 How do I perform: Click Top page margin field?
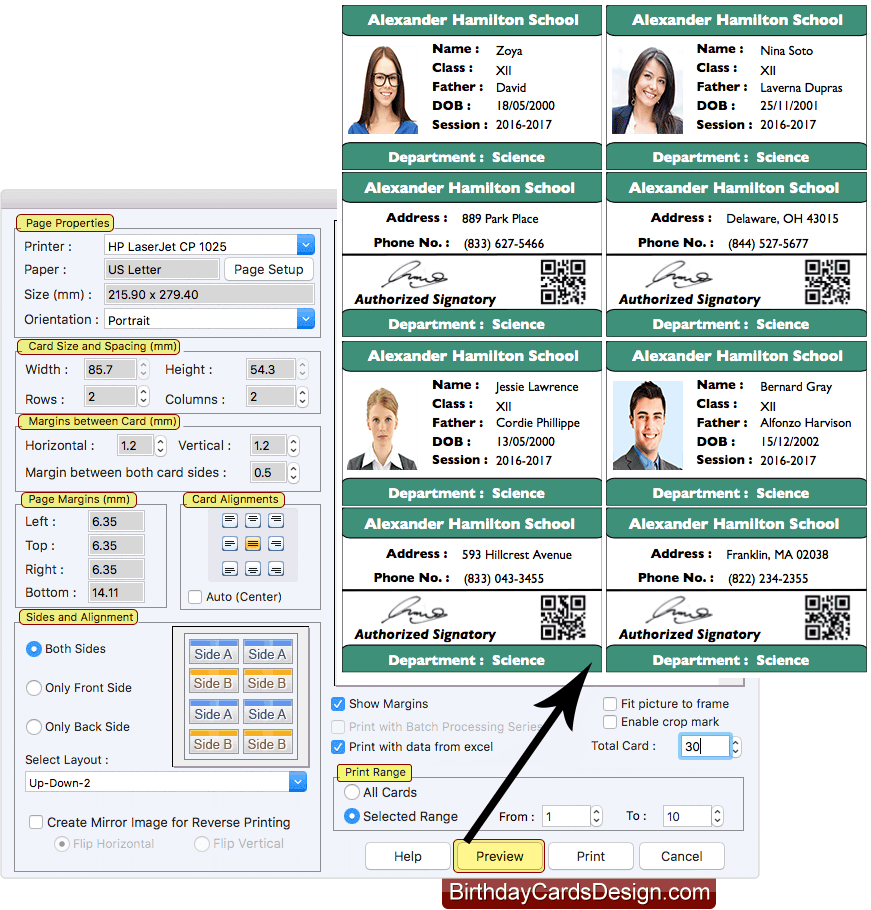pyautogui.click(x=115, y=545)
